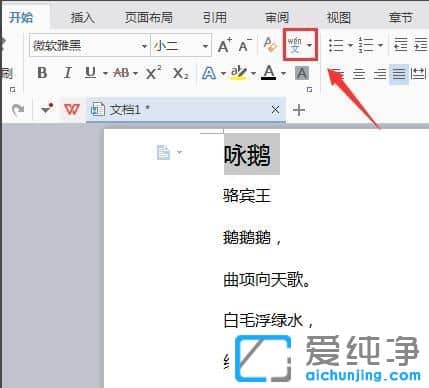Expand bullet list style dropdown
The height and width of the screenshot is (388, 429).
coord(350,45)
